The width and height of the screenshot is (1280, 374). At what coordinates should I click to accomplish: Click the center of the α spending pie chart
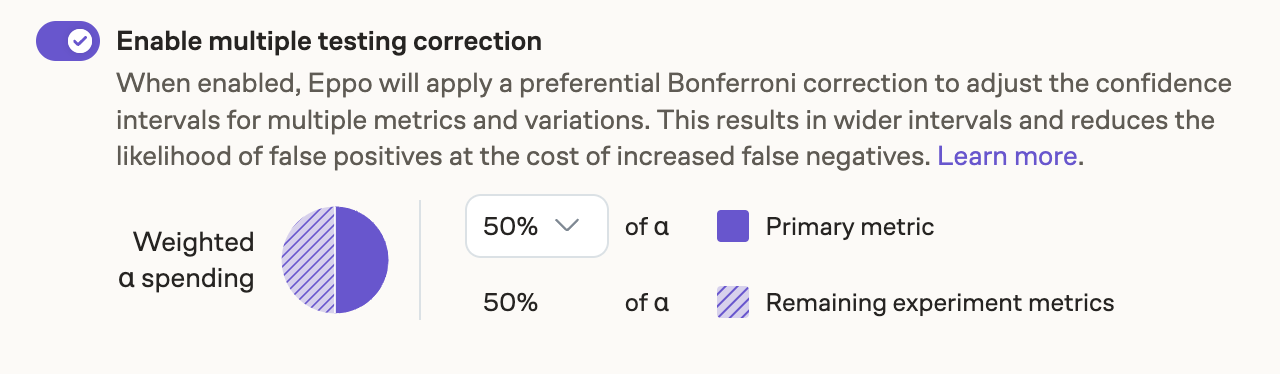pyautogui.click(x=335, y=260)
